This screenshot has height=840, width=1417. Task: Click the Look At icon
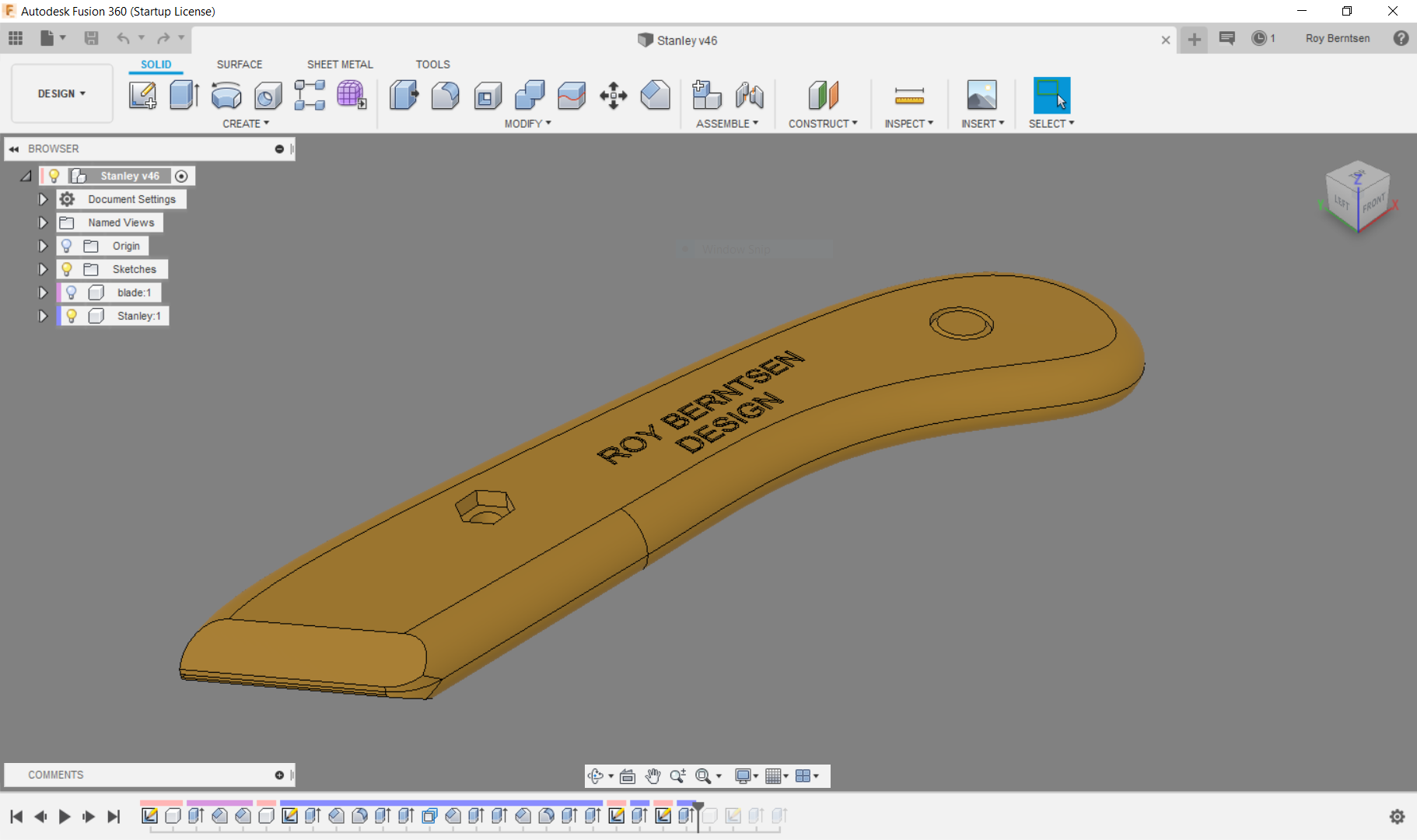click(628, 775)
